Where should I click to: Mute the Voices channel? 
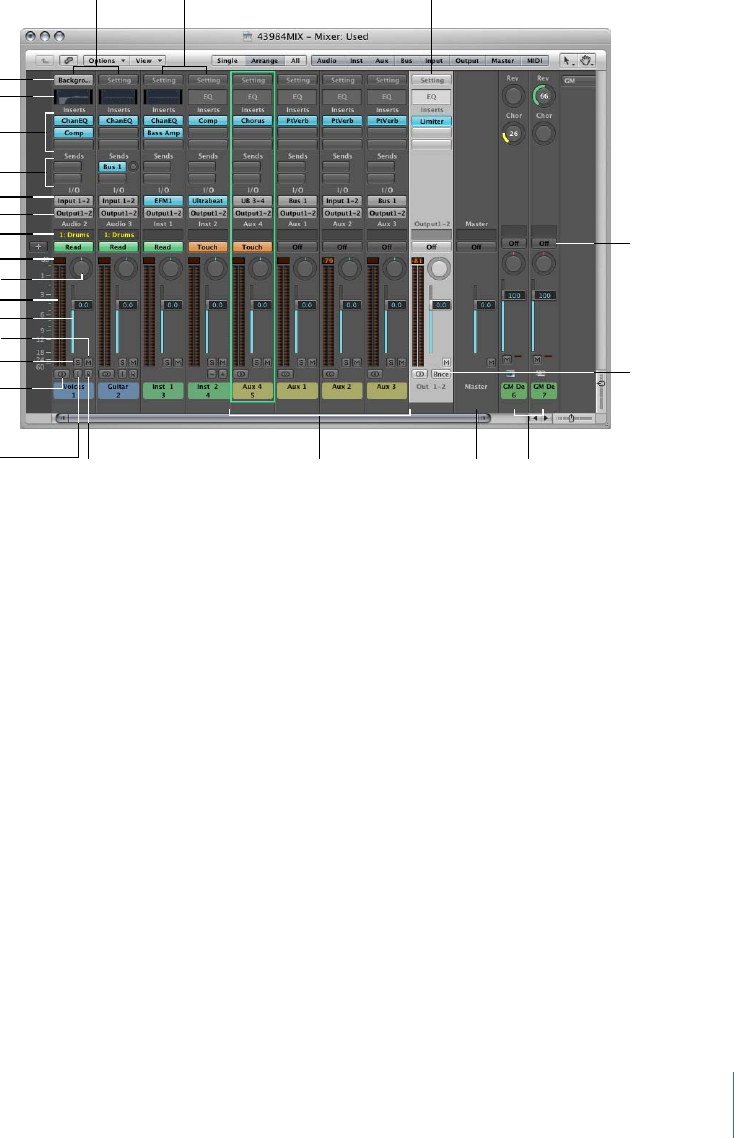point(89,362)
